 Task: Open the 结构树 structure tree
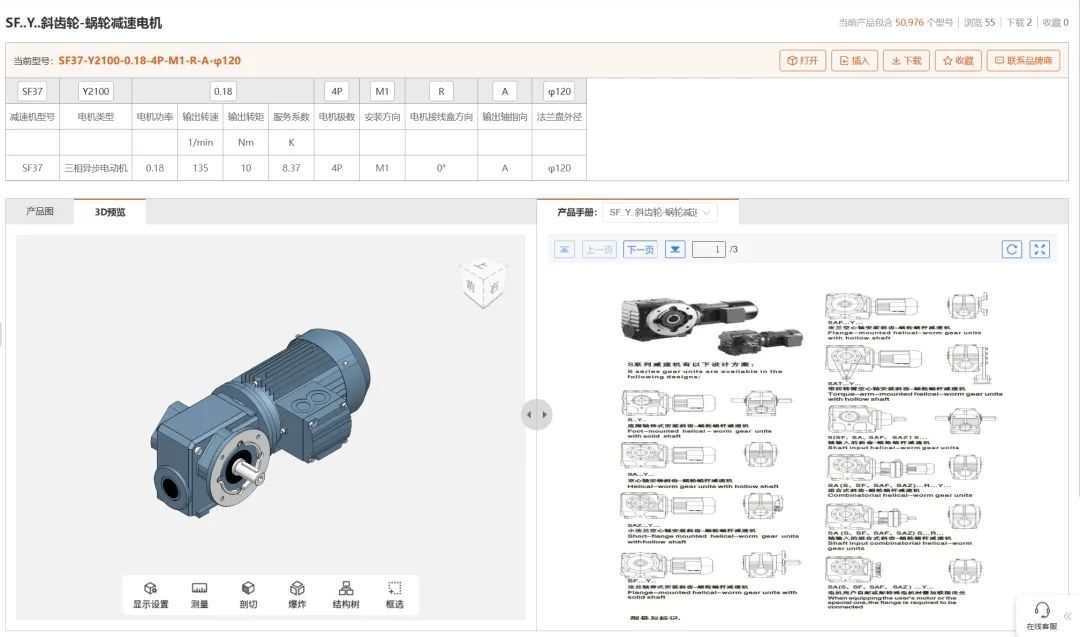click(x=346, y=595)
